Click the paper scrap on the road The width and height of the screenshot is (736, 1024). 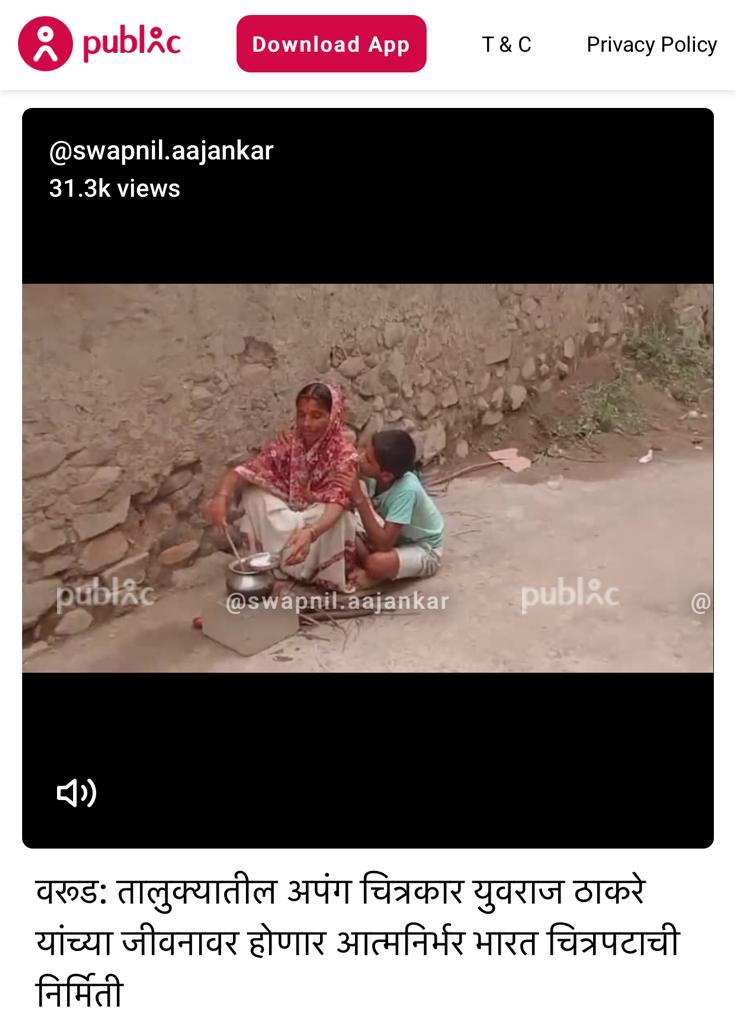[x=511, y=459]
